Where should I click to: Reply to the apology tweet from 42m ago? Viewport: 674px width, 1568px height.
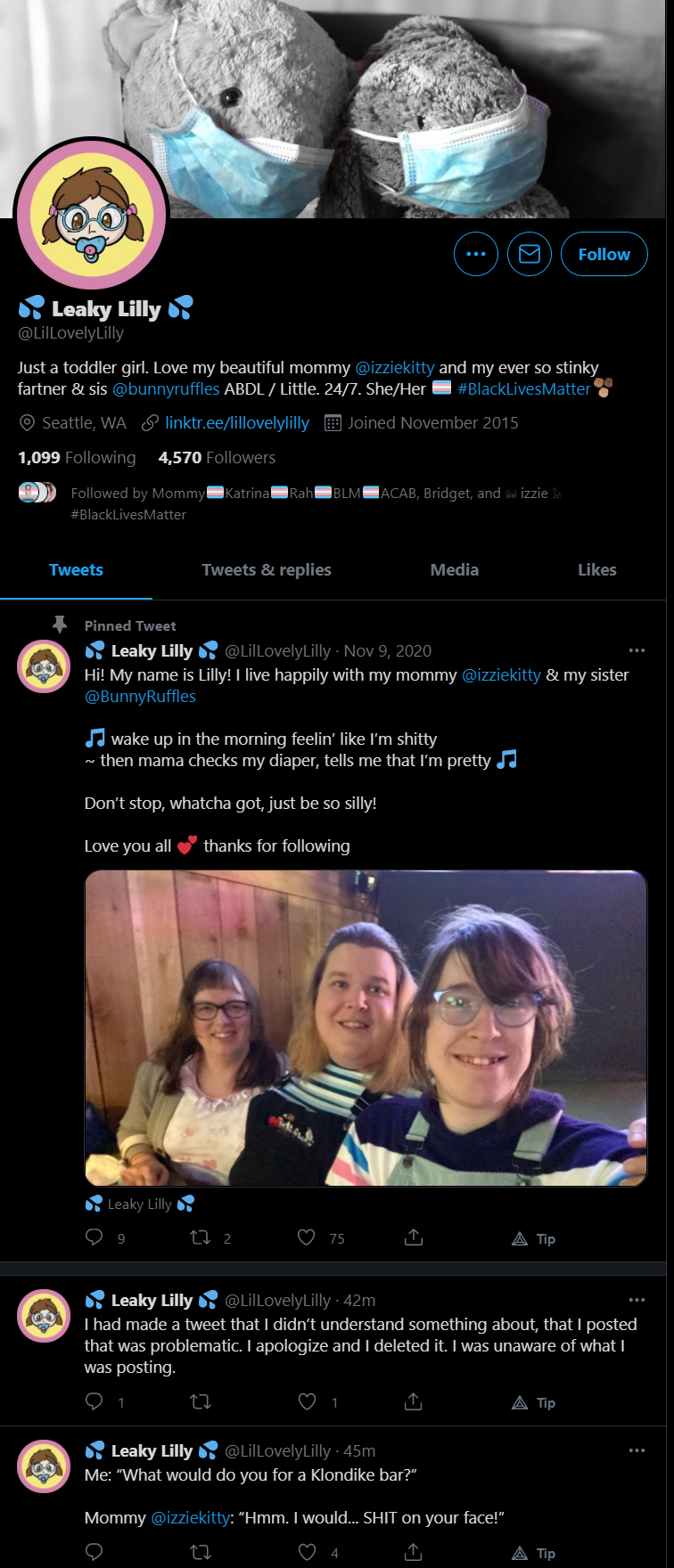94,1401
